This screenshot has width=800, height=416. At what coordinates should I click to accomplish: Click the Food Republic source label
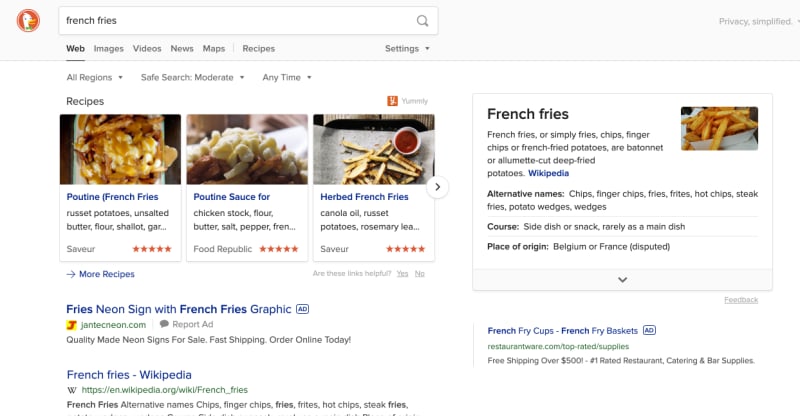click(222, 249)
